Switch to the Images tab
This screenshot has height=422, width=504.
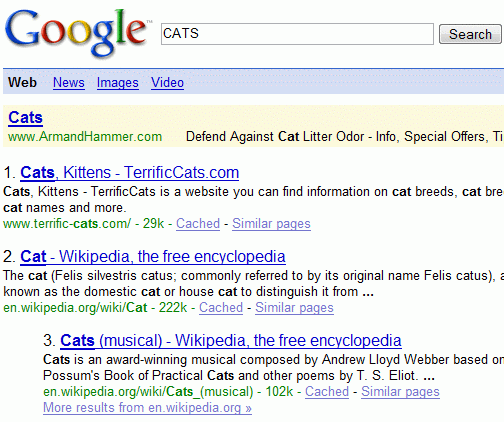[118, 82]
